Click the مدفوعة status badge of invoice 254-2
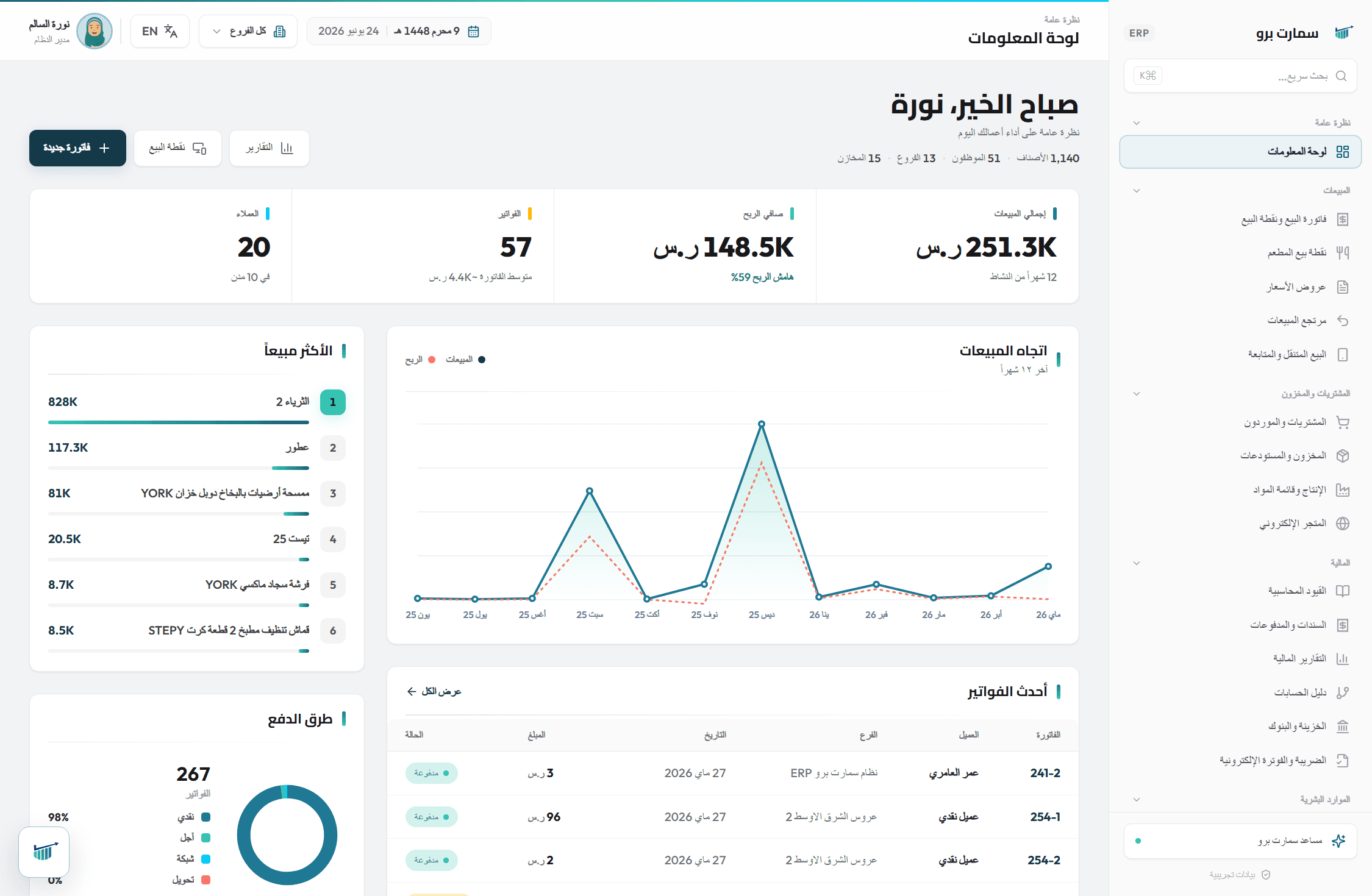Viewport: 1372px width, 896px height. click(x=432, y=861)
